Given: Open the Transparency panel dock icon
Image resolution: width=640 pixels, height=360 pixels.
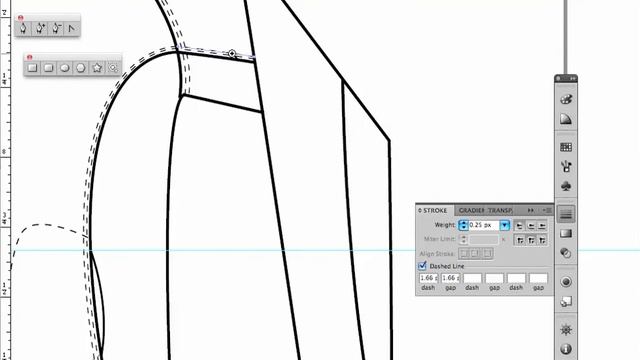Looking at the screenshot, I should point(566,253).
